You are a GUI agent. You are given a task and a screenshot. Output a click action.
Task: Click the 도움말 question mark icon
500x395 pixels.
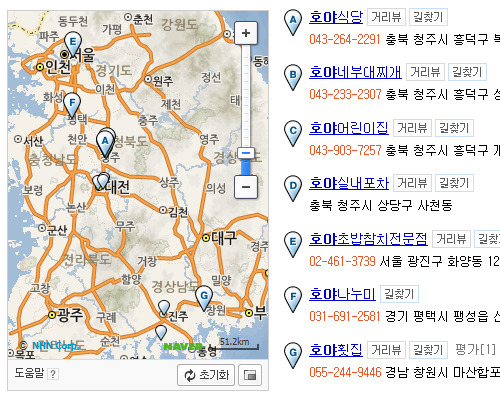(x=53, y=374)
